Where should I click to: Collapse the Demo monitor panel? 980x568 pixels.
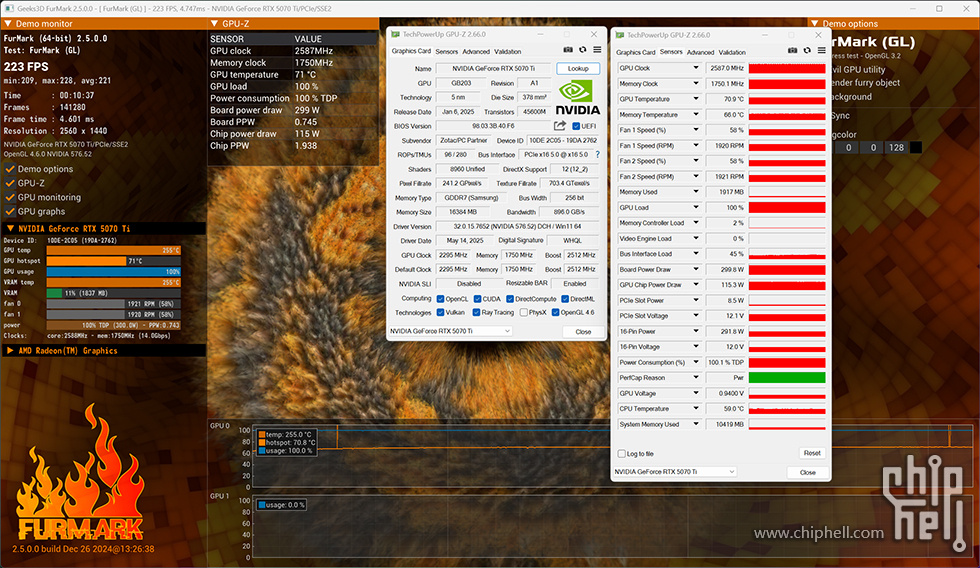(8, 24)
